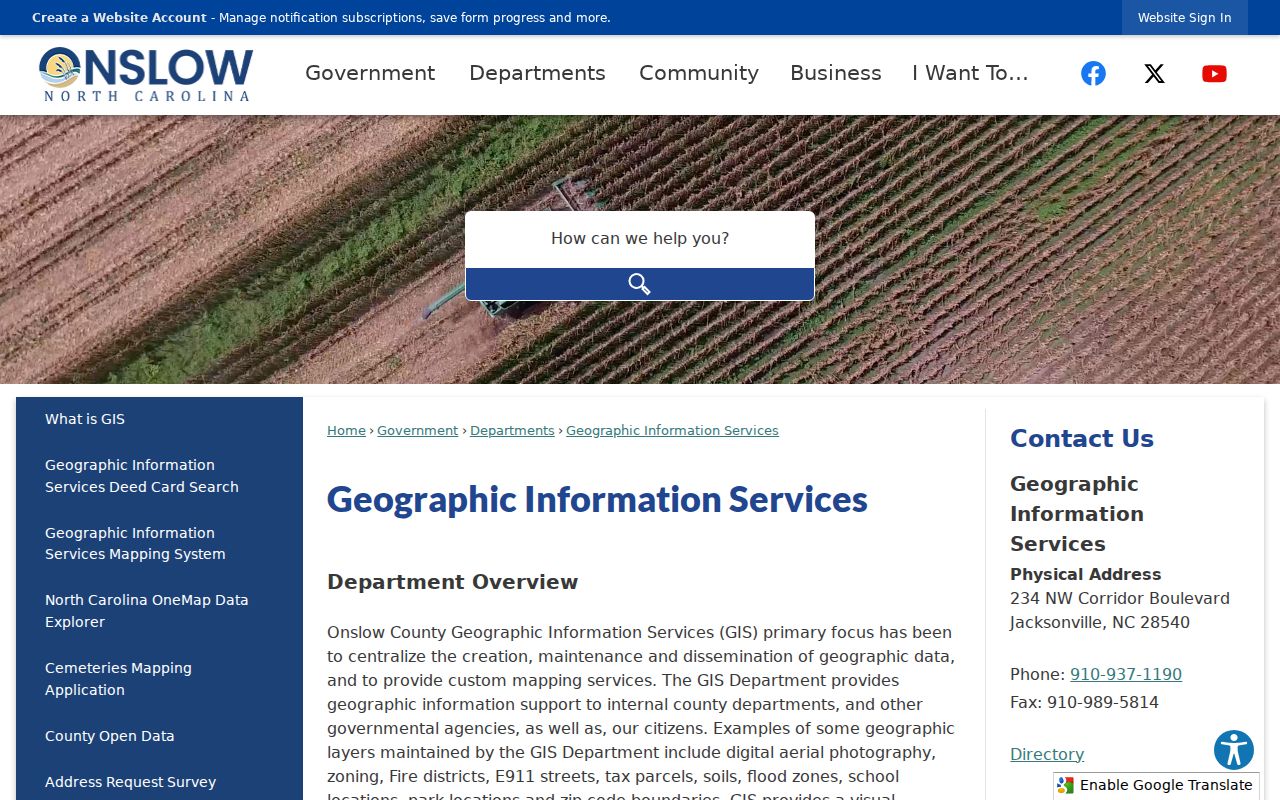Click the magnifying glass search button
Image resolution: width=1280 pixels, height=800 pixels.
(640, 284)
